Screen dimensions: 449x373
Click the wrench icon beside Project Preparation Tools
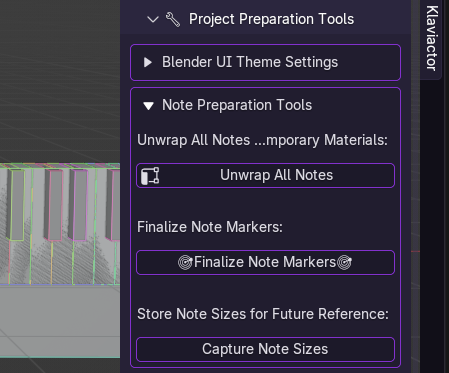pyautogui.click(x=173, y=19)
